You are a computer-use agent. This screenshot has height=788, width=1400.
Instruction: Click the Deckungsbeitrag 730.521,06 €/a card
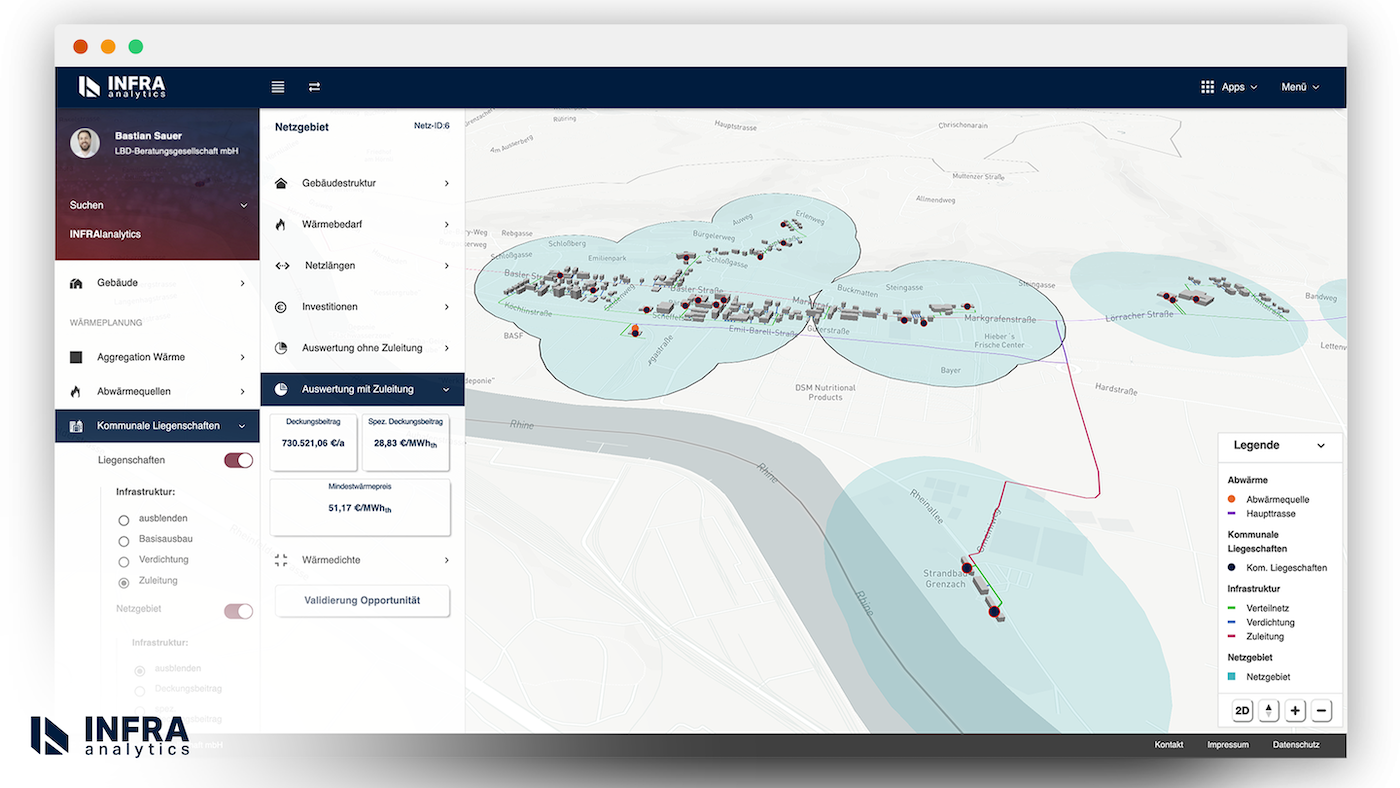(x=314, y=442)
